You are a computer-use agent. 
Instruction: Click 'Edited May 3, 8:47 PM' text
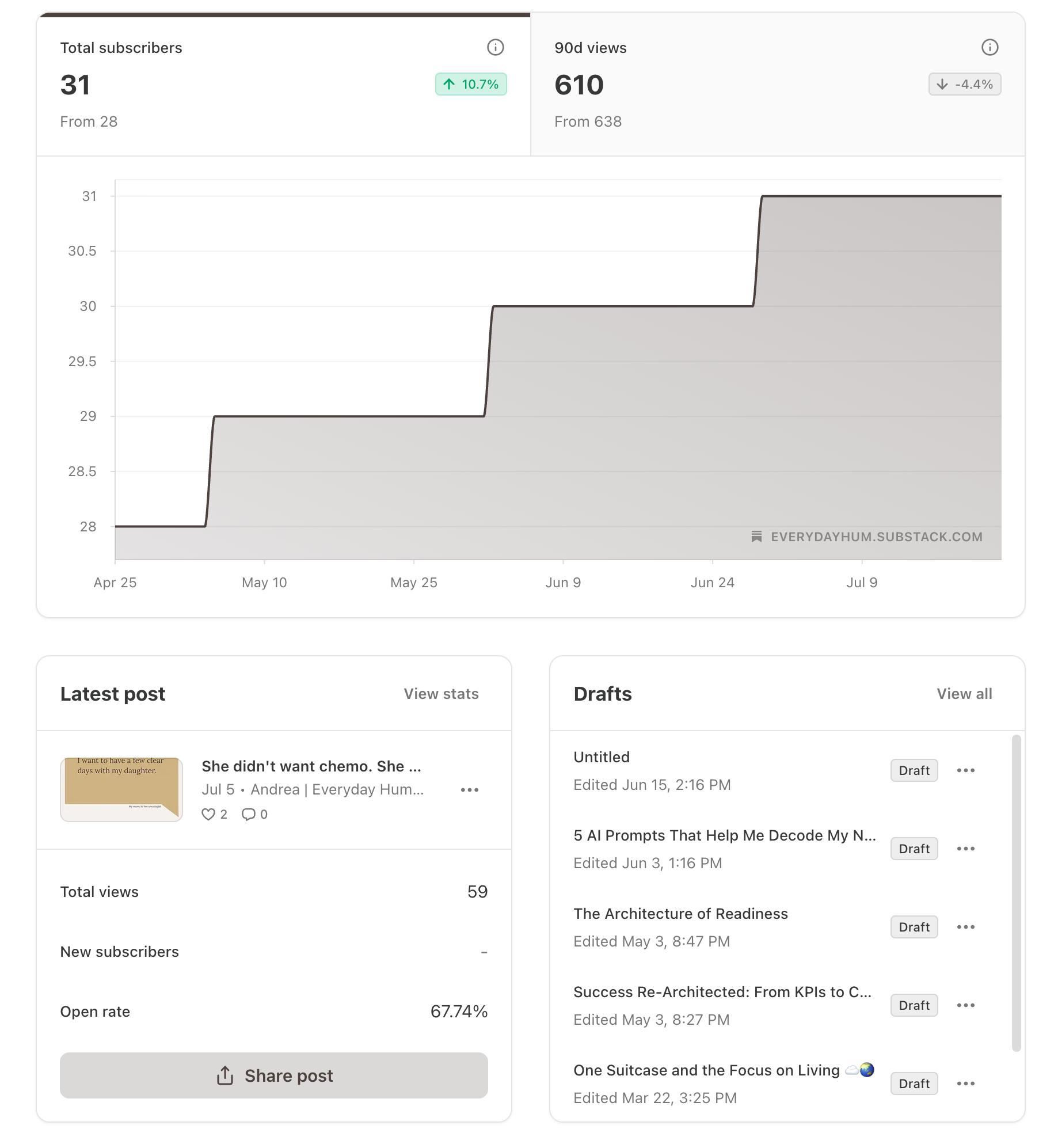652,941
